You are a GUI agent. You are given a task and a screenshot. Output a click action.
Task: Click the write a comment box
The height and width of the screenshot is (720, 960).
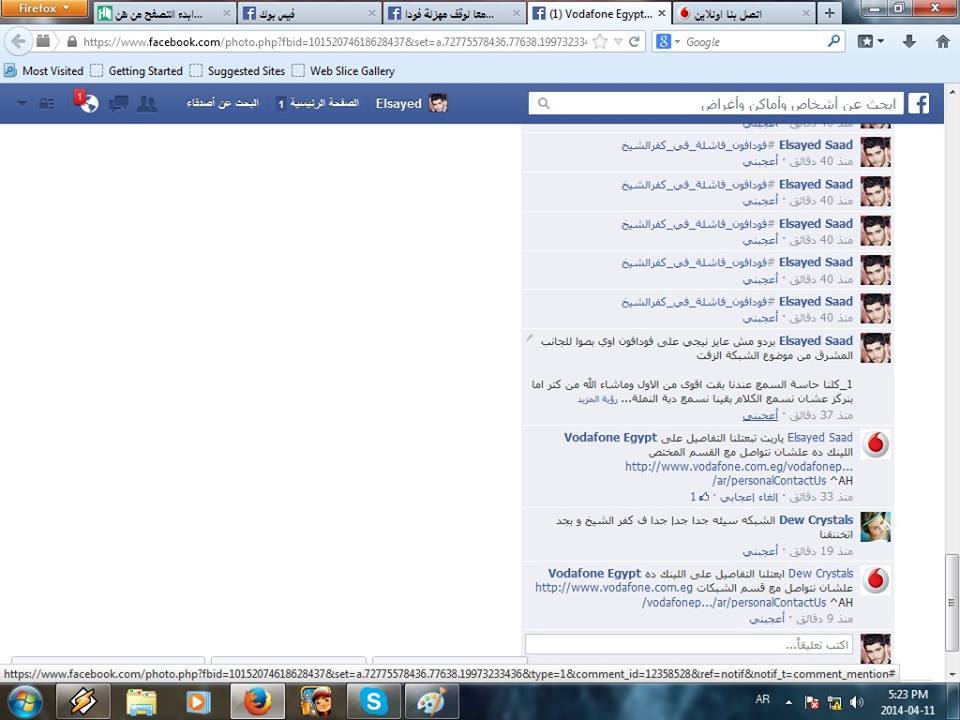click(689, 644)
